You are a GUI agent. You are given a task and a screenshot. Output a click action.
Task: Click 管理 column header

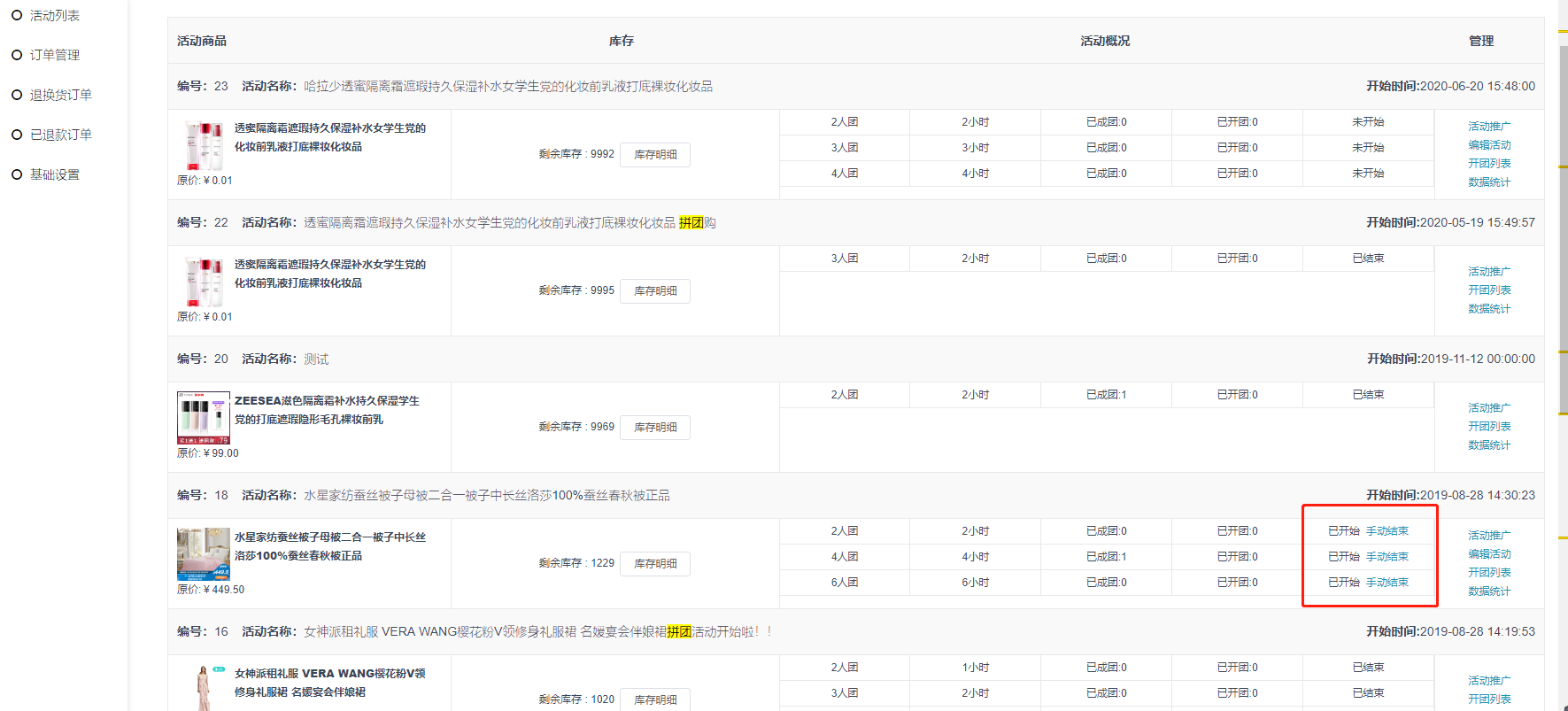tap(1481, 41)
